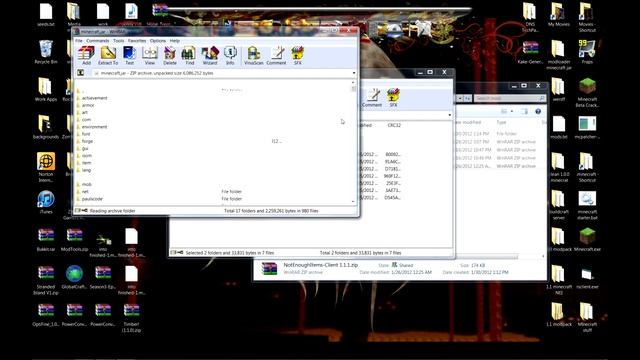Screen dimensions: 640x360
Task: Open the Minecraft Beta Crack desktop icon
Action: click(x=587, y=92)
